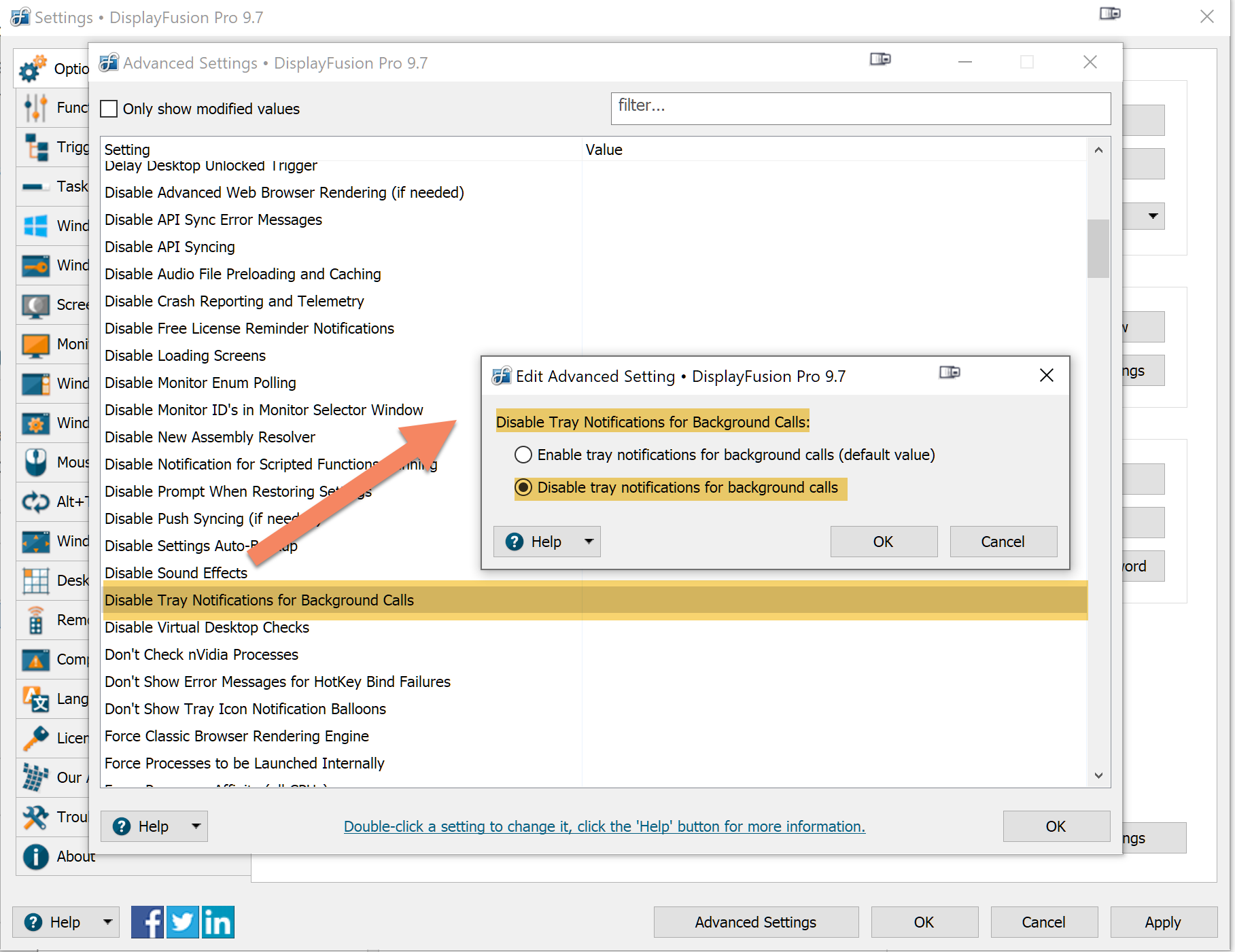Select the Our Apps icon in sidebar
Viewport: 1235px width, 952px height.
click(35, 777)
